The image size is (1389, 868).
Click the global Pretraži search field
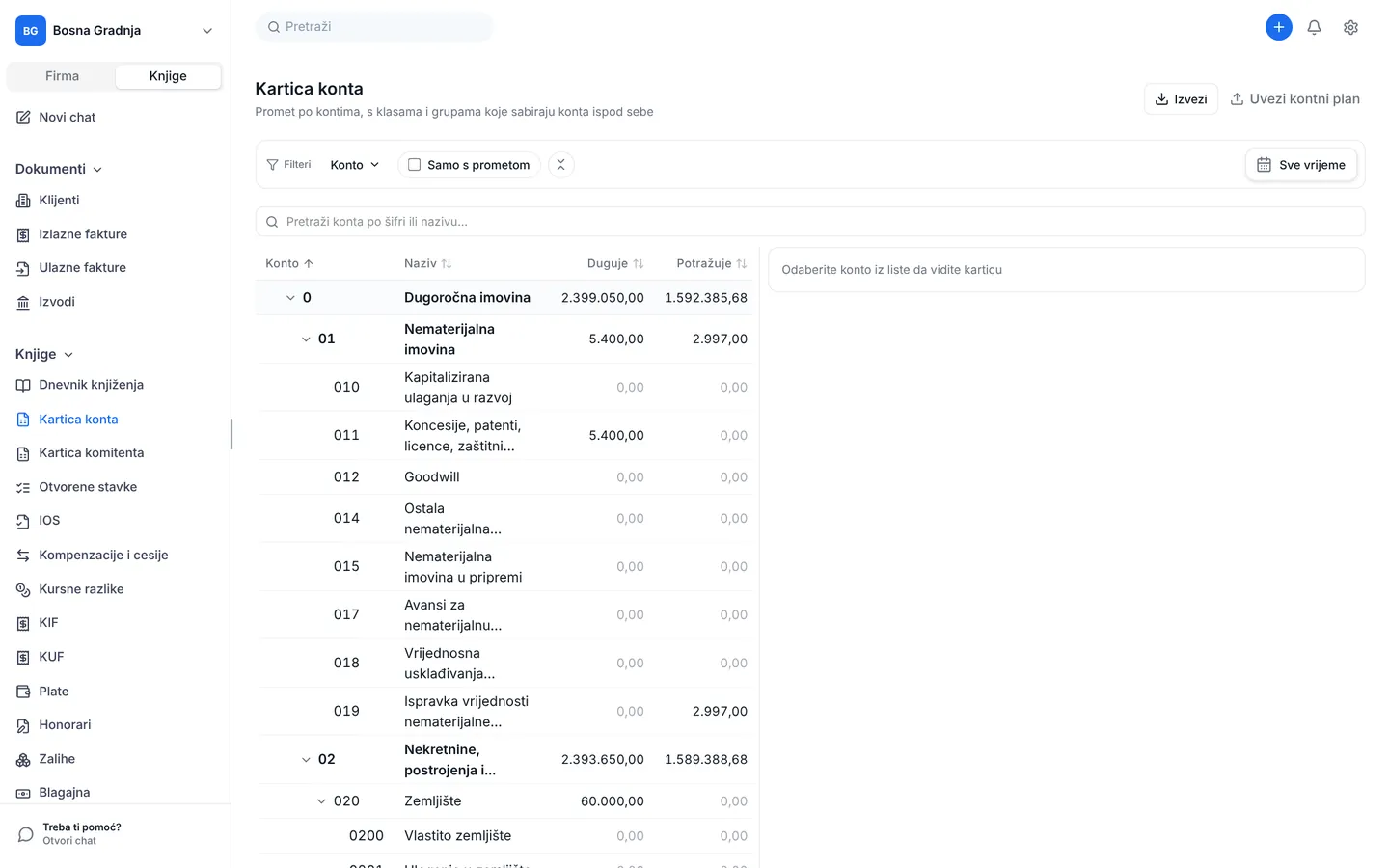coord(374,27)
